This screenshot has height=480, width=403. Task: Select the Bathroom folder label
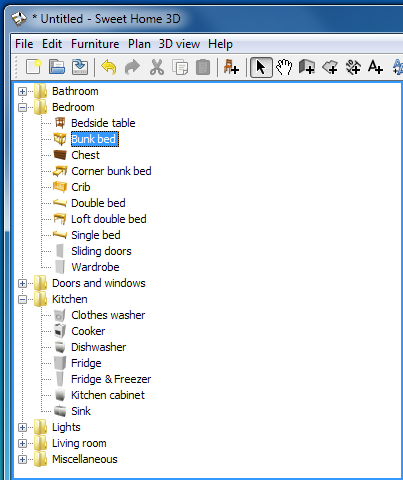click(75, 91)
